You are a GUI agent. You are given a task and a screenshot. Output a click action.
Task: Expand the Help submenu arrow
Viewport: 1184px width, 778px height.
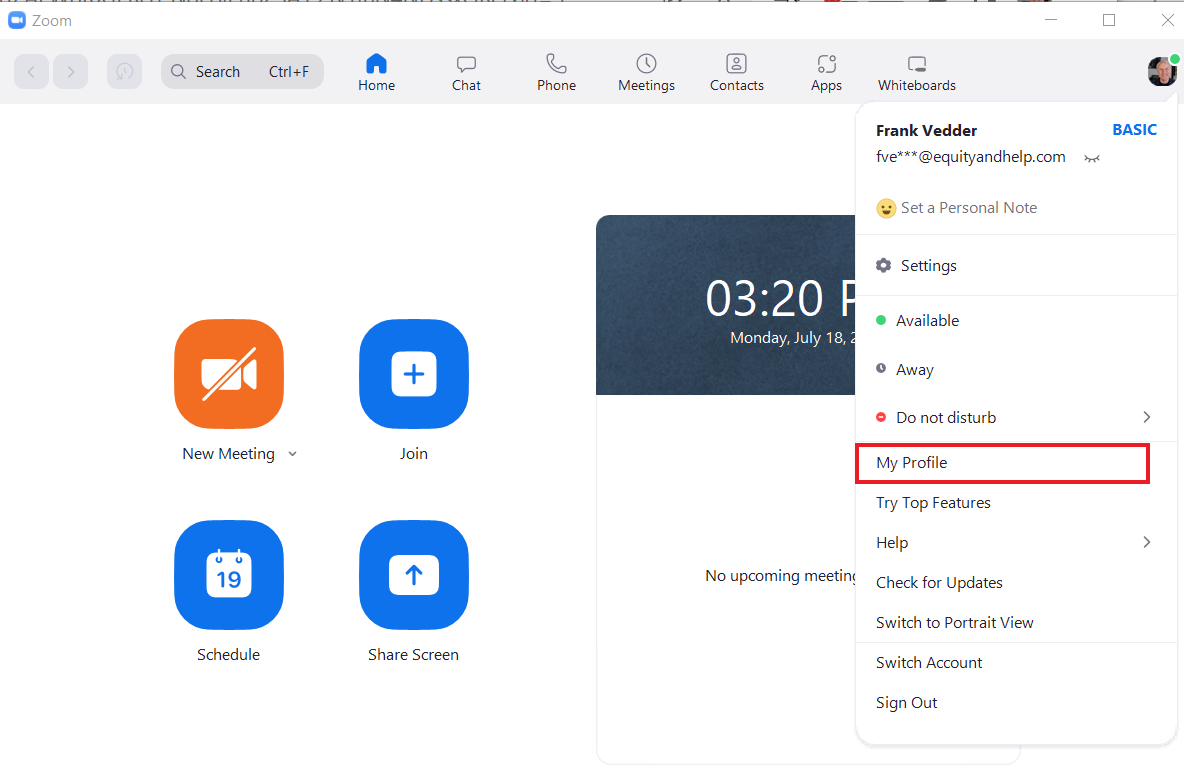(1146, 542)
